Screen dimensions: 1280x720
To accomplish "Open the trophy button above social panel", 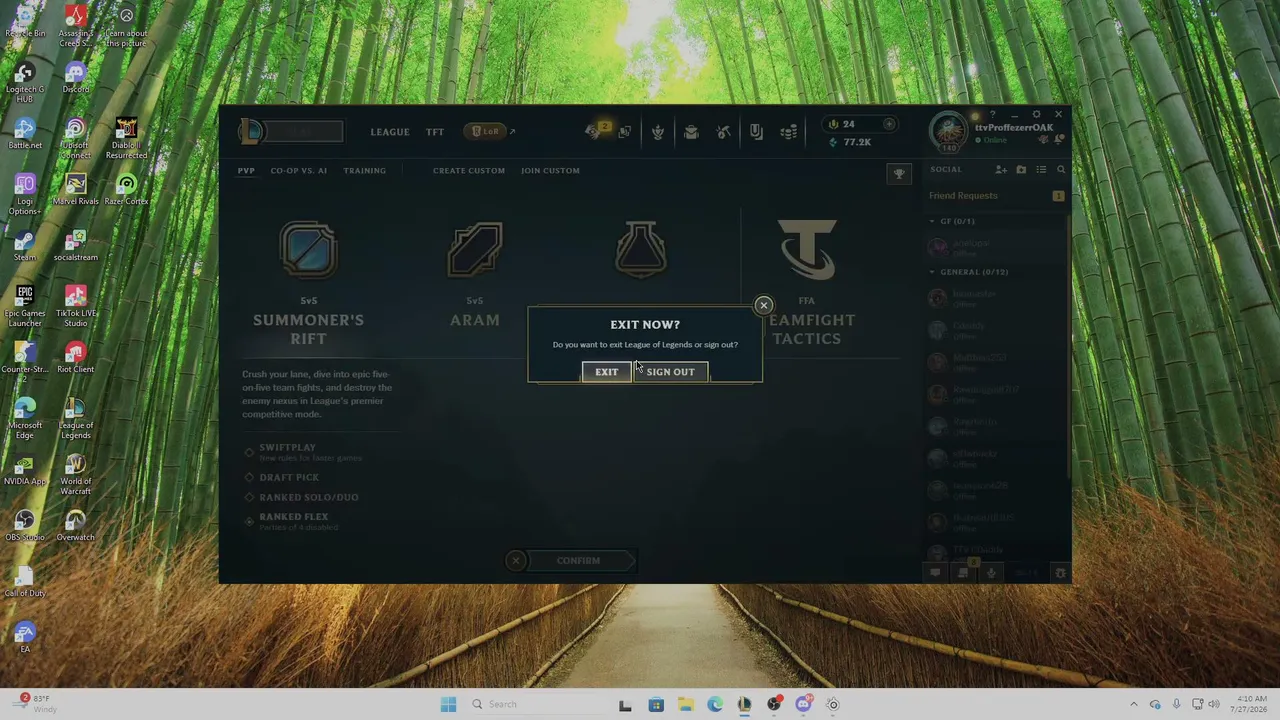I will (899, 174).
